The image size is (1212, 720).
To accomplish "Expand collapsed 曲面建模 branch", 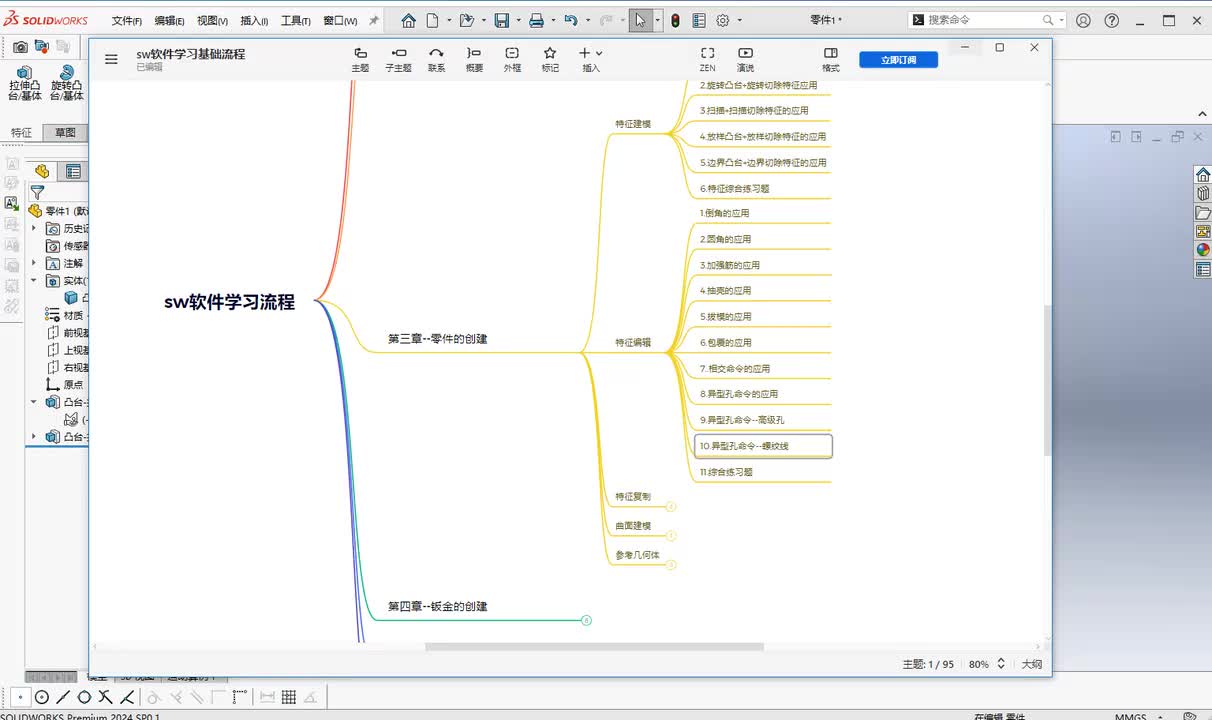I will point(671,536).
